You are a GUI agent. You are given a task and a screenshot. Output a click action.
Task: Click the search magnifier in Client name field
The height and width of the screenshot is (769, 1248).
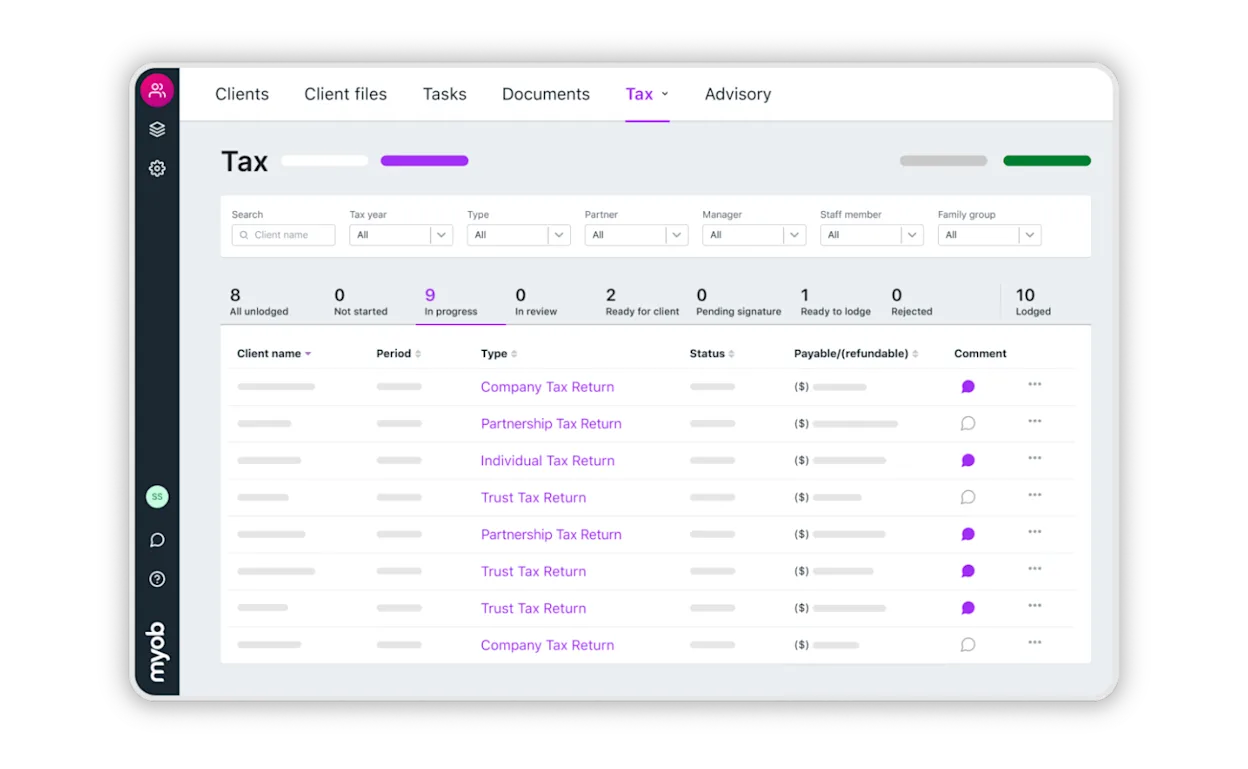coord(244,235)
